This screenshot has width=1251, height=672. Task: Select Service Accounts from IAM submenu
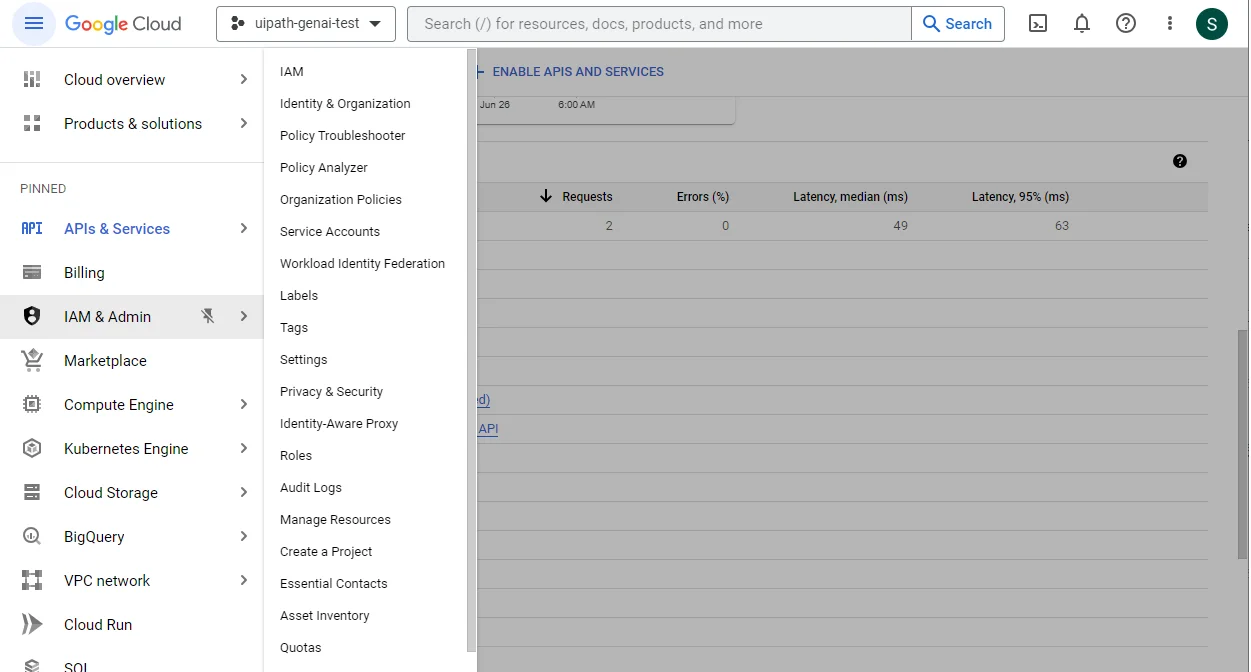click(330, 232)
